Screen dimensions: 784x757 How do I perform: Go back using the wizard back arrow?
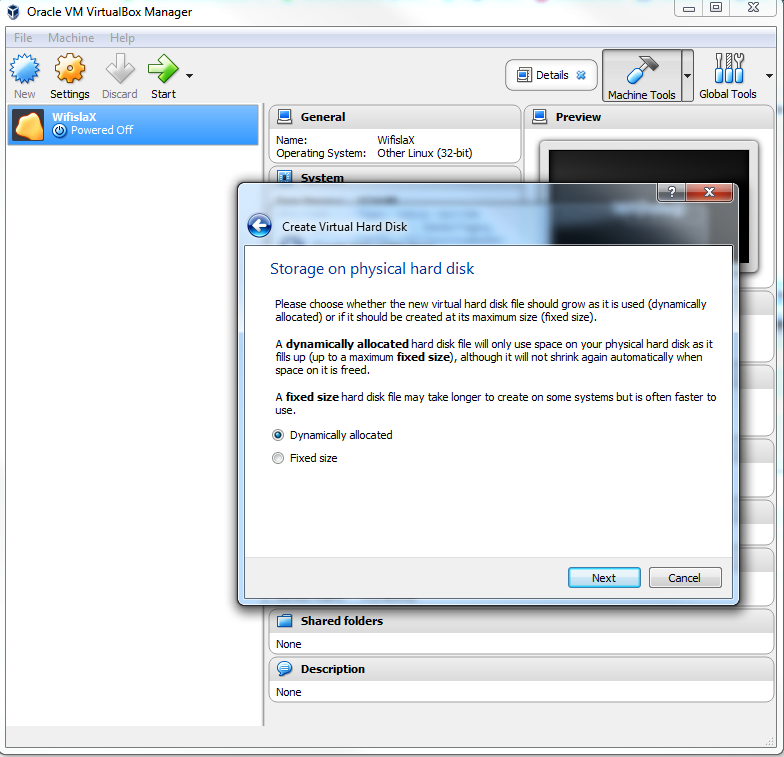coord(260,226)
